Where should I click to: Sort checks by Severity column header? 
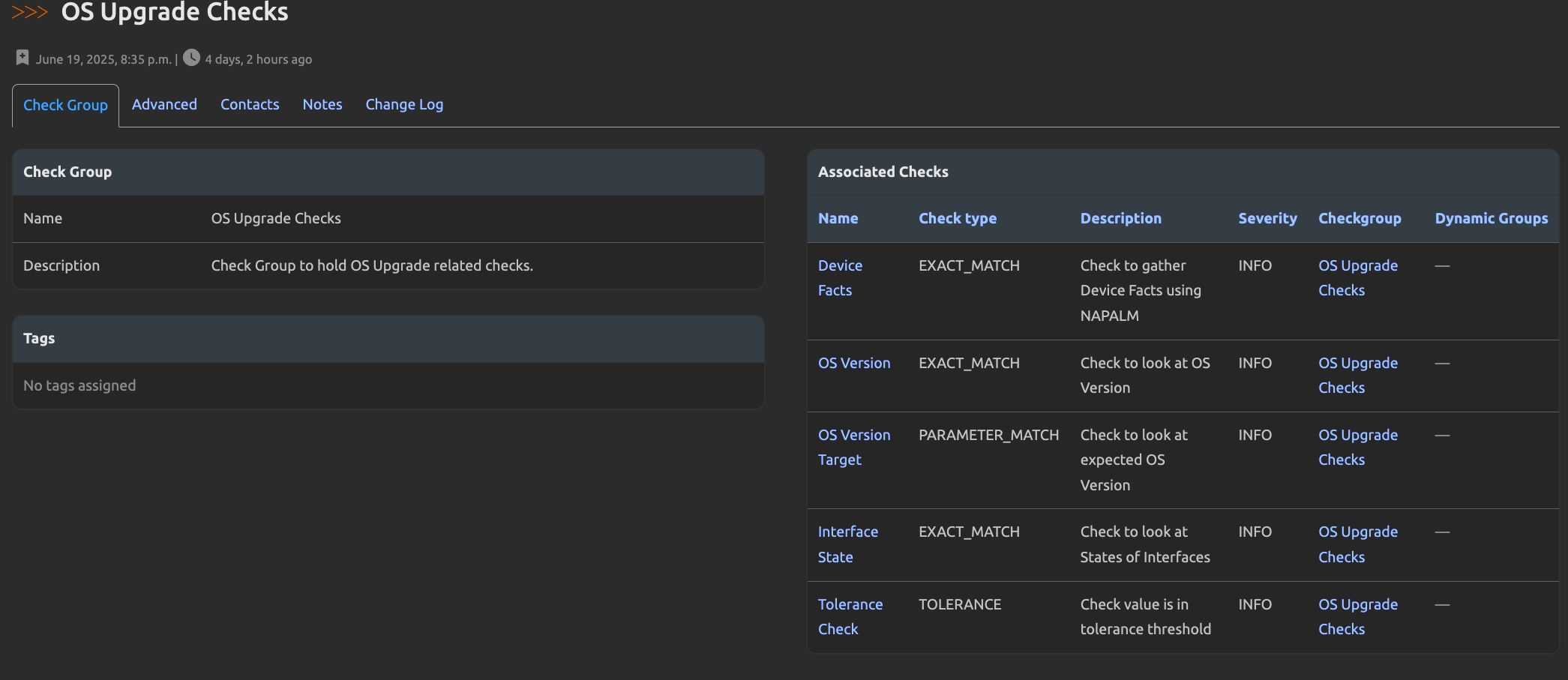(x=1267, y=218)
